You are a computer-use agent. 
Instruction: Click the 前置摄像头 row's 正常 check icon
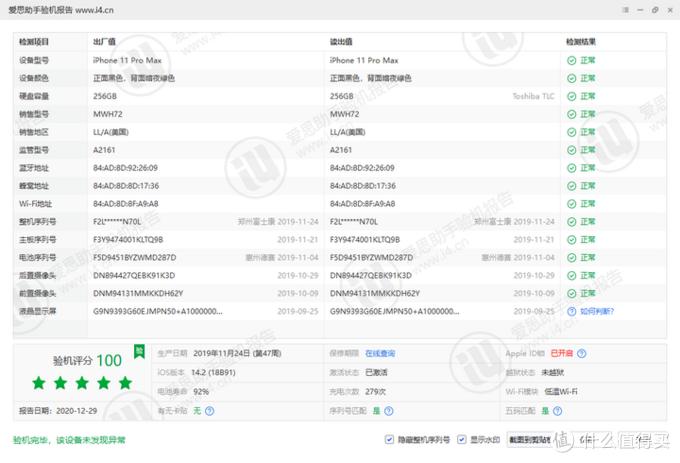click(572, 293)
